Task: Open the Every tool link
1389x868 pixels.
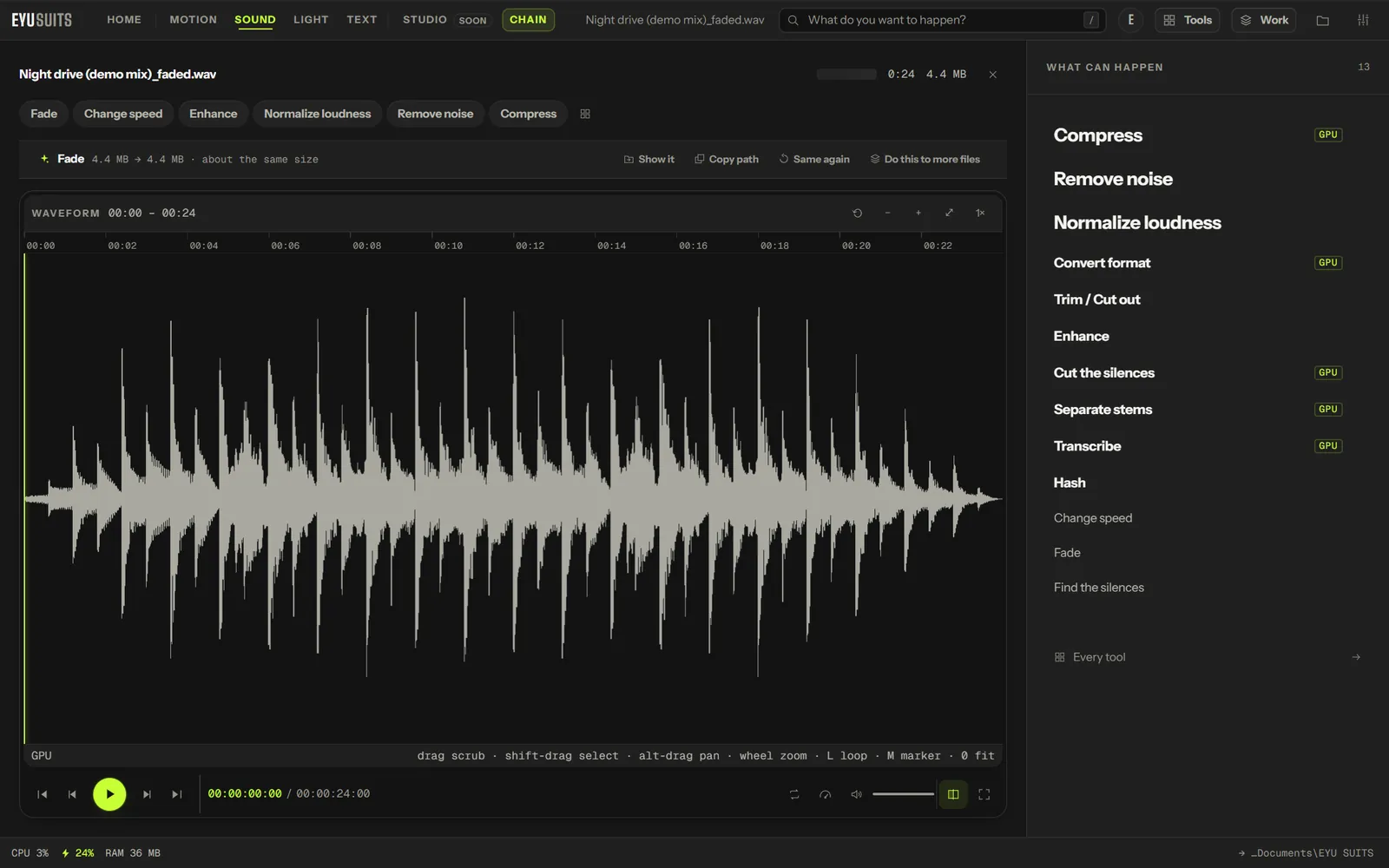Action: pyautogui.click(x=1207, y=657)
